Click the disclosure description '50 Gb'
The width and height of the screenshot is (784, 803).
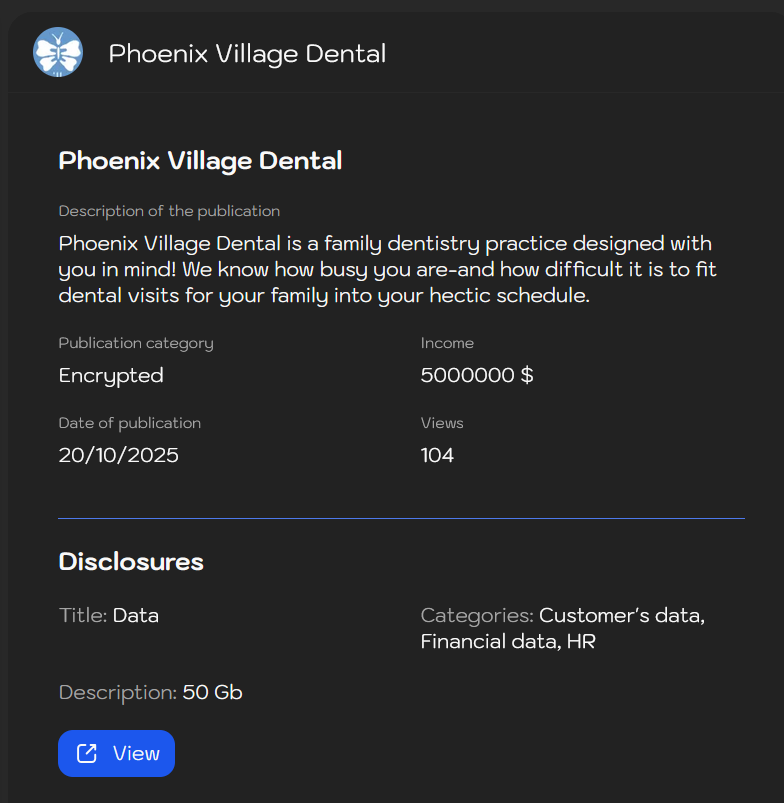click(x=211, y=692)
